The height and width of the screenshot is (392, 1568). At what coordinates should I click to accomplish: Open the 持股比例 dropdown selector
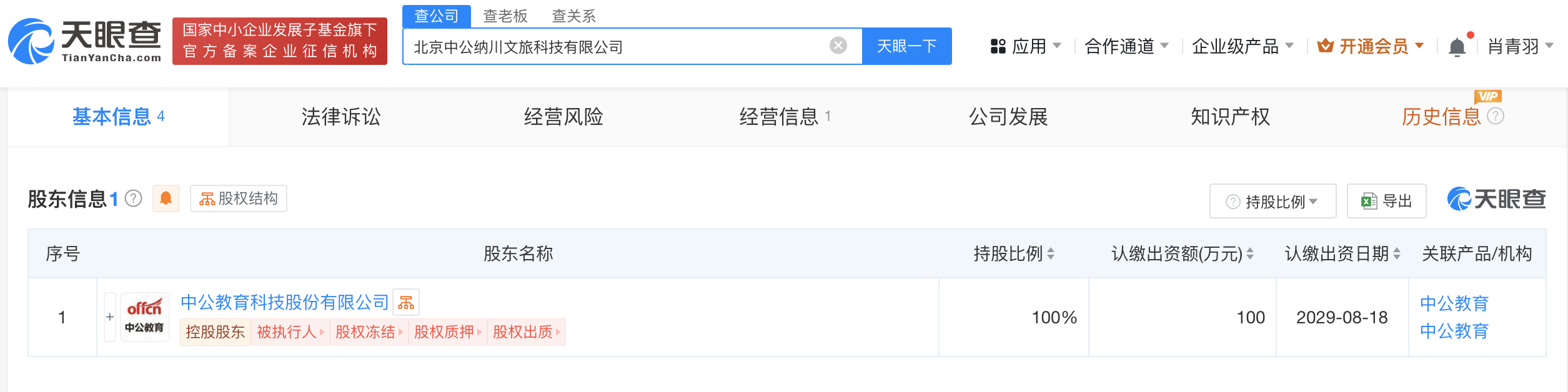pyautogui.click(x=1273, y=201)
